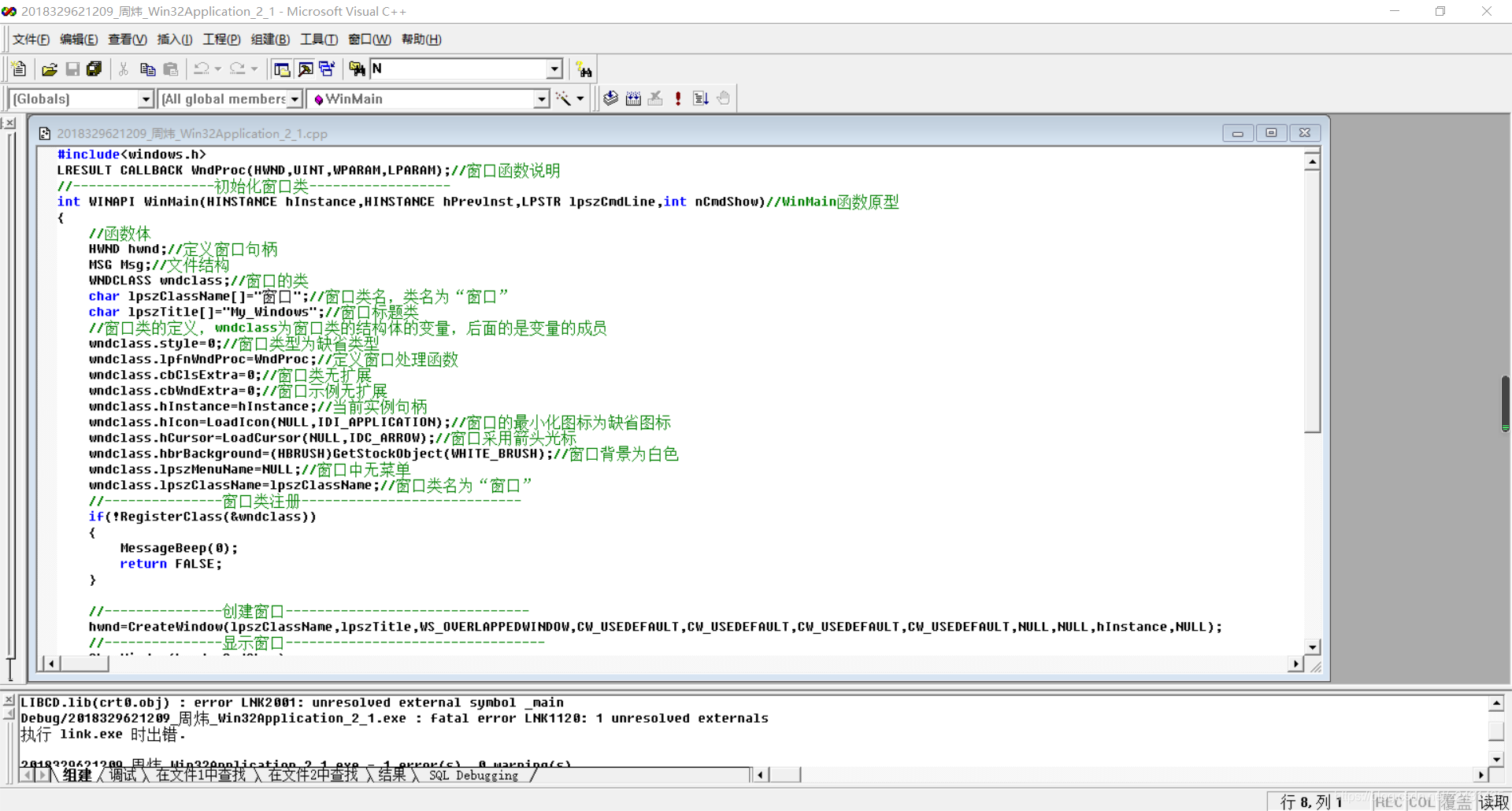Viewport: 1512px width, 811px height.
Task: Click the Go debug icon
Action: click(701, 98)
